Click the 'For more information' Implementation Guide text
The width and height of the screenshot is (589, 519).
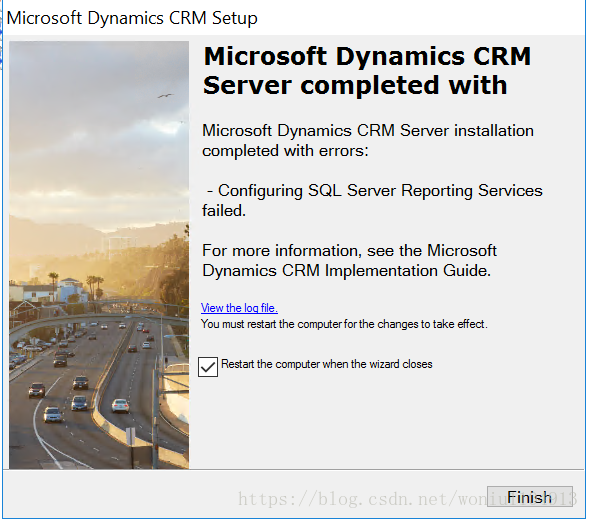pyautogui.click(x=349, y=261)
